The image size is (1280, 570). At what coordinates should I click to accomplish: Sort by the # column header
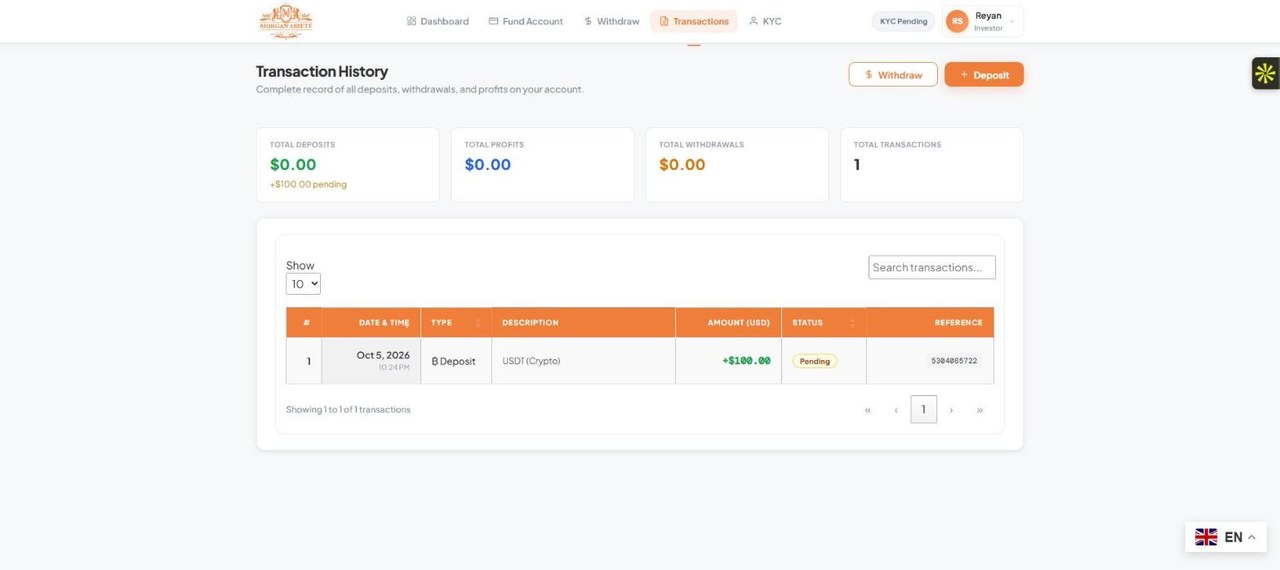(305, 322)
